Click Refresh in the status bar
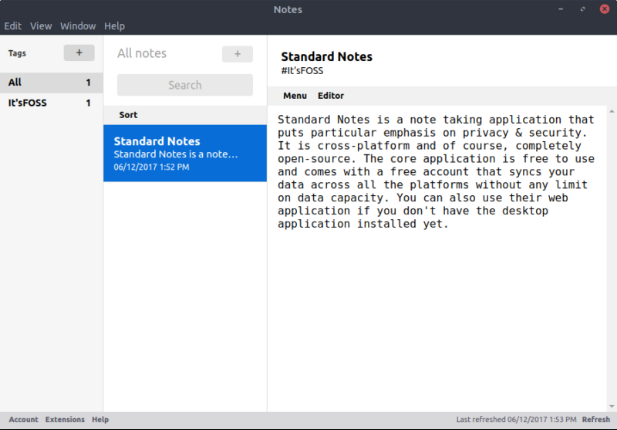This screenshot has height=430, width=617. 596,419
